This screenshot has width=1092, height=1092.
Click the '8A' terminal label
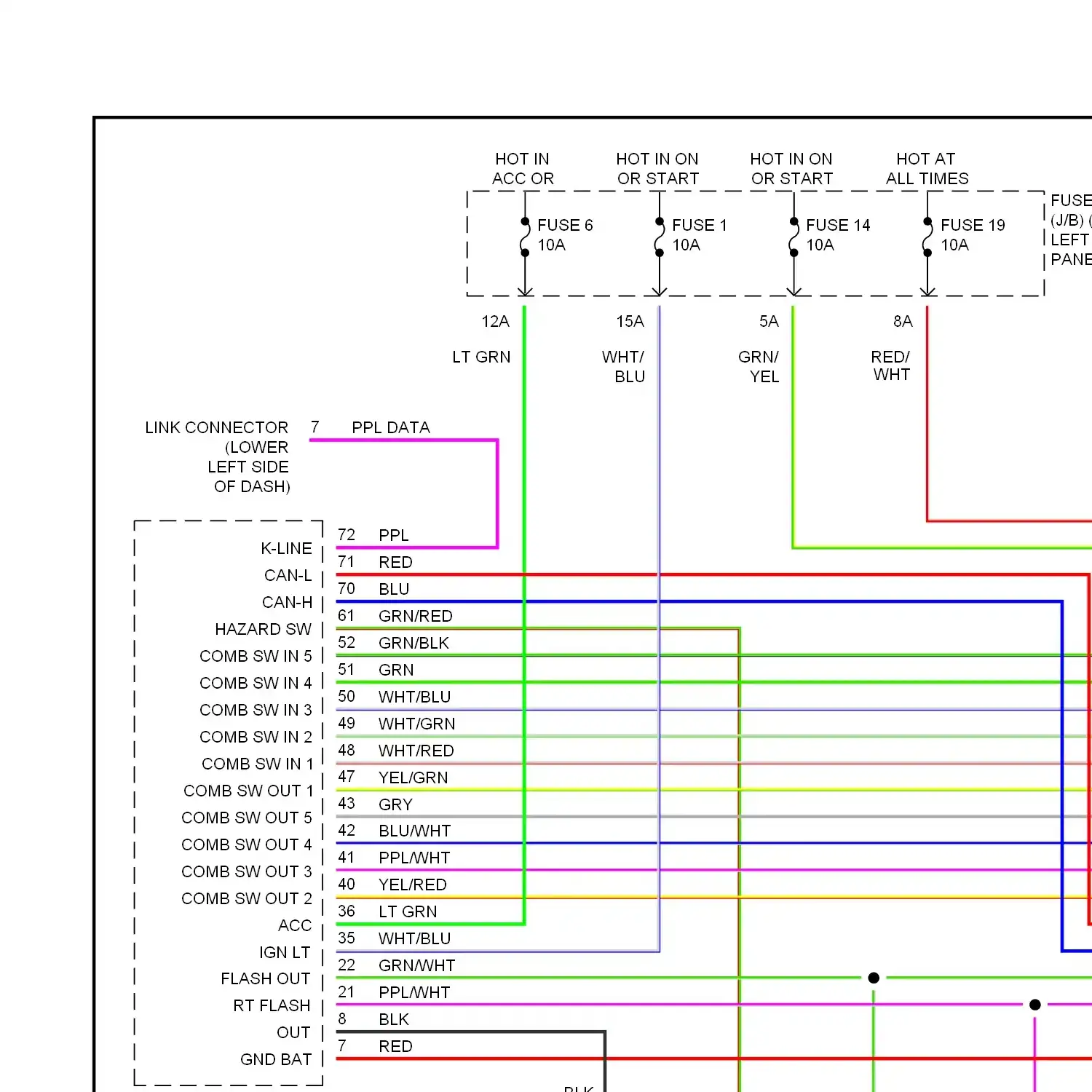[x=903, y=321]
